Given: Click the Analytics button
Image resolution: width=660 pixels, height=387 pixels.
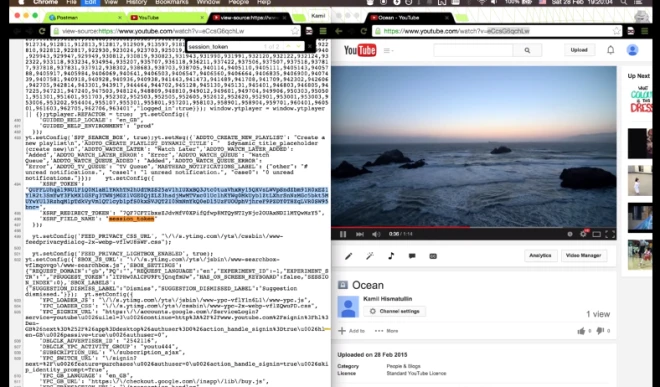Looking at the screenshot, I should click(x=540, y=256).
